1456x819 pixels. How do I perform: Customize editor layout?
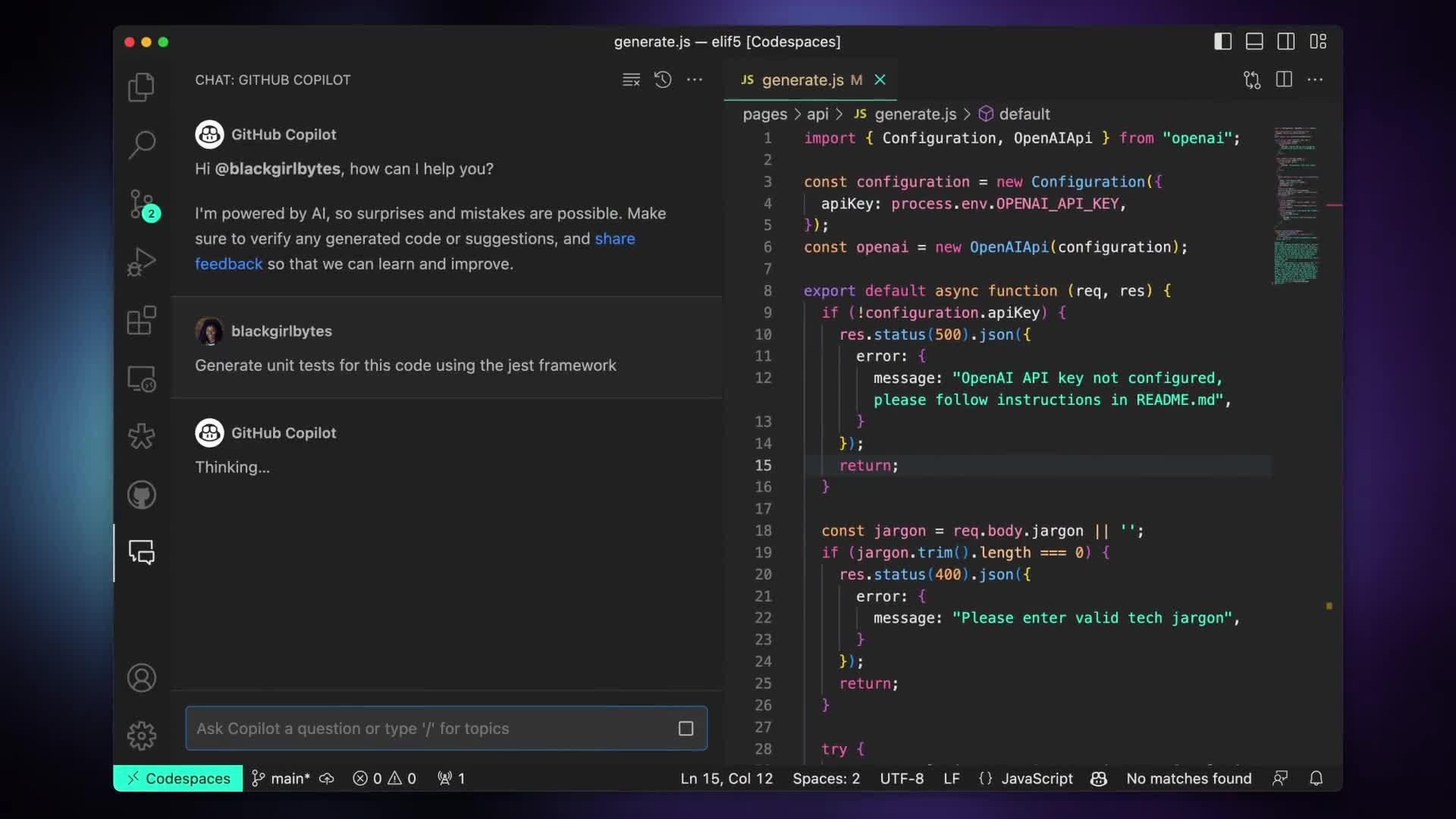coord(1318,42)
